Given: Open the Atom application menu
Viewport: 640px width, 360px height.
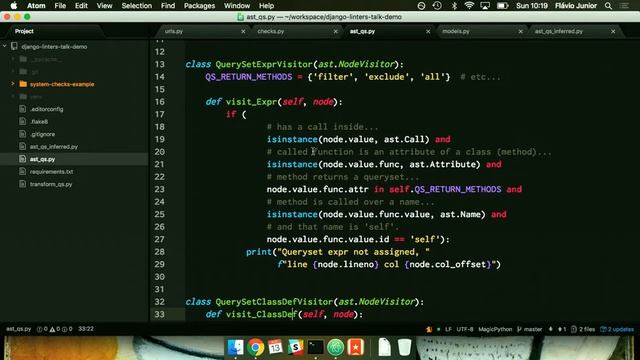Looking at the screenshot, I should (36, 6).
